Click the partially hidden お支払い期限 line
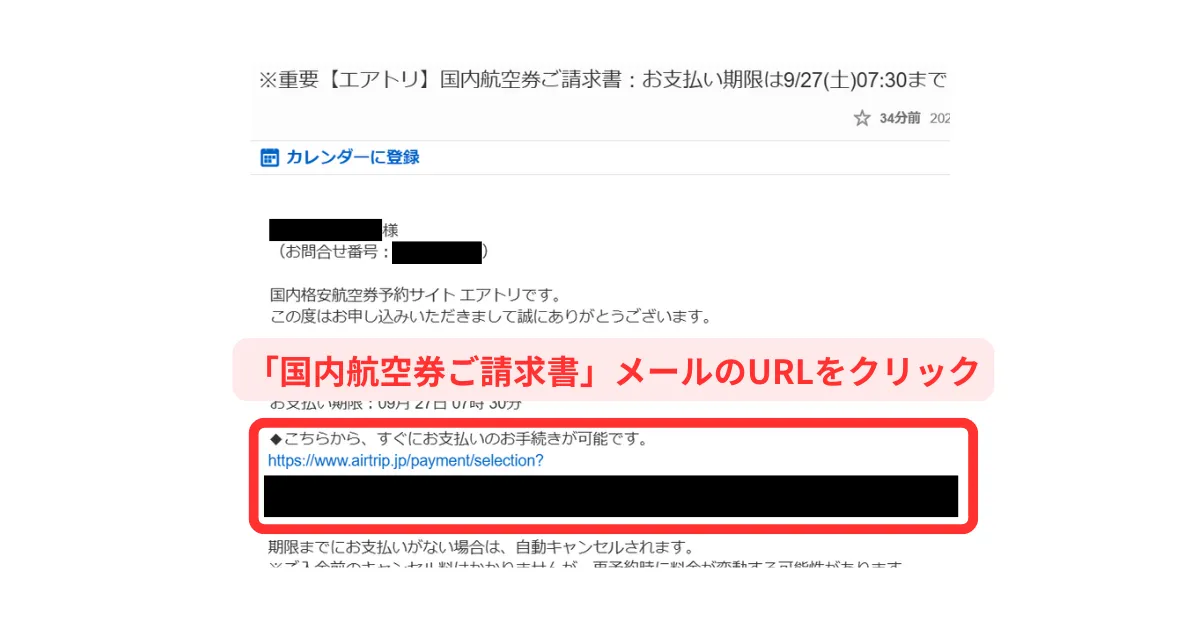Image resolution: width=1200 pixels, height=630 pixels. (395, 405)
